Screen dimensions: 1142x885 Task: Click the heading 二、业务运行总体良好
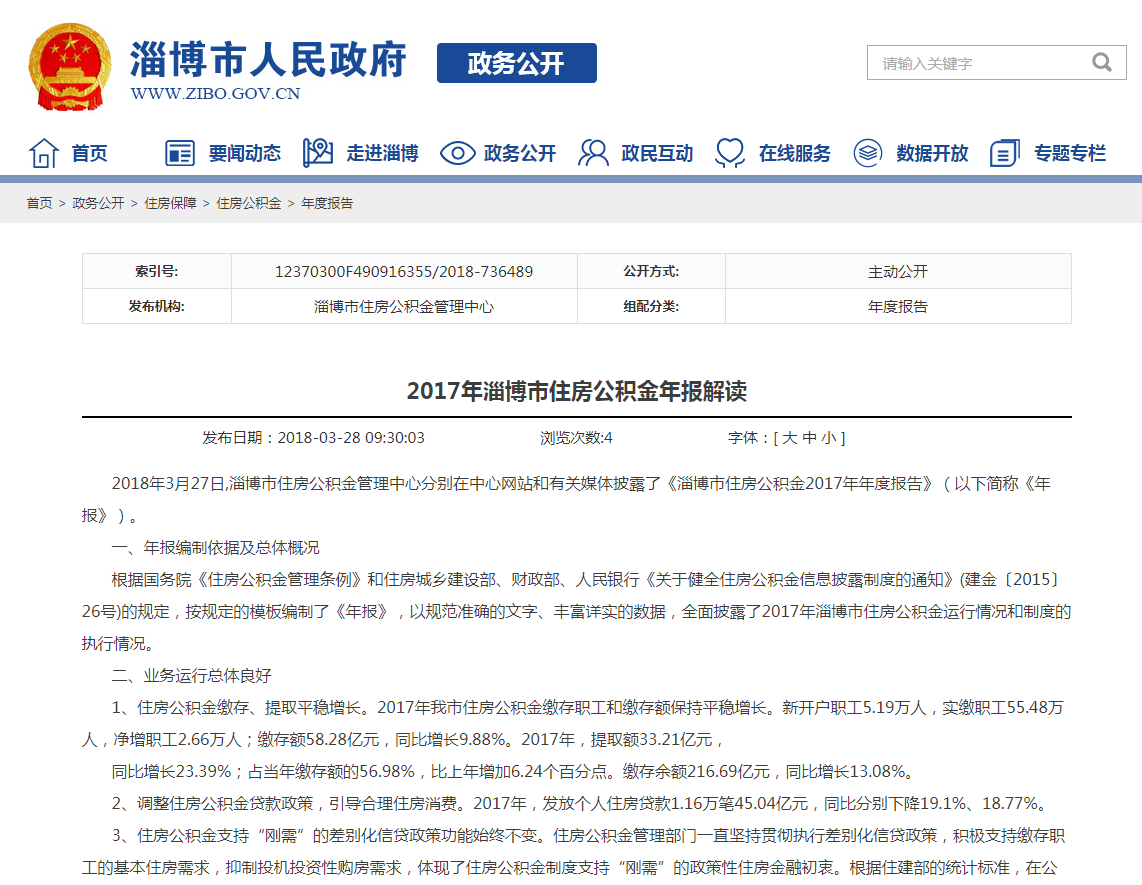coord(192,676)
